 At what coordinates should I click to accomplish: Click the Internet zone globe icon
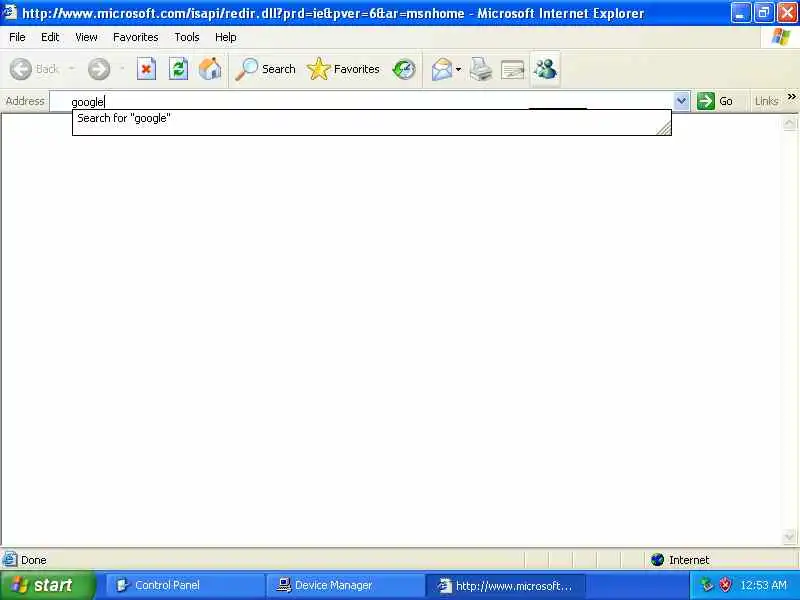[x=658, y=560]
